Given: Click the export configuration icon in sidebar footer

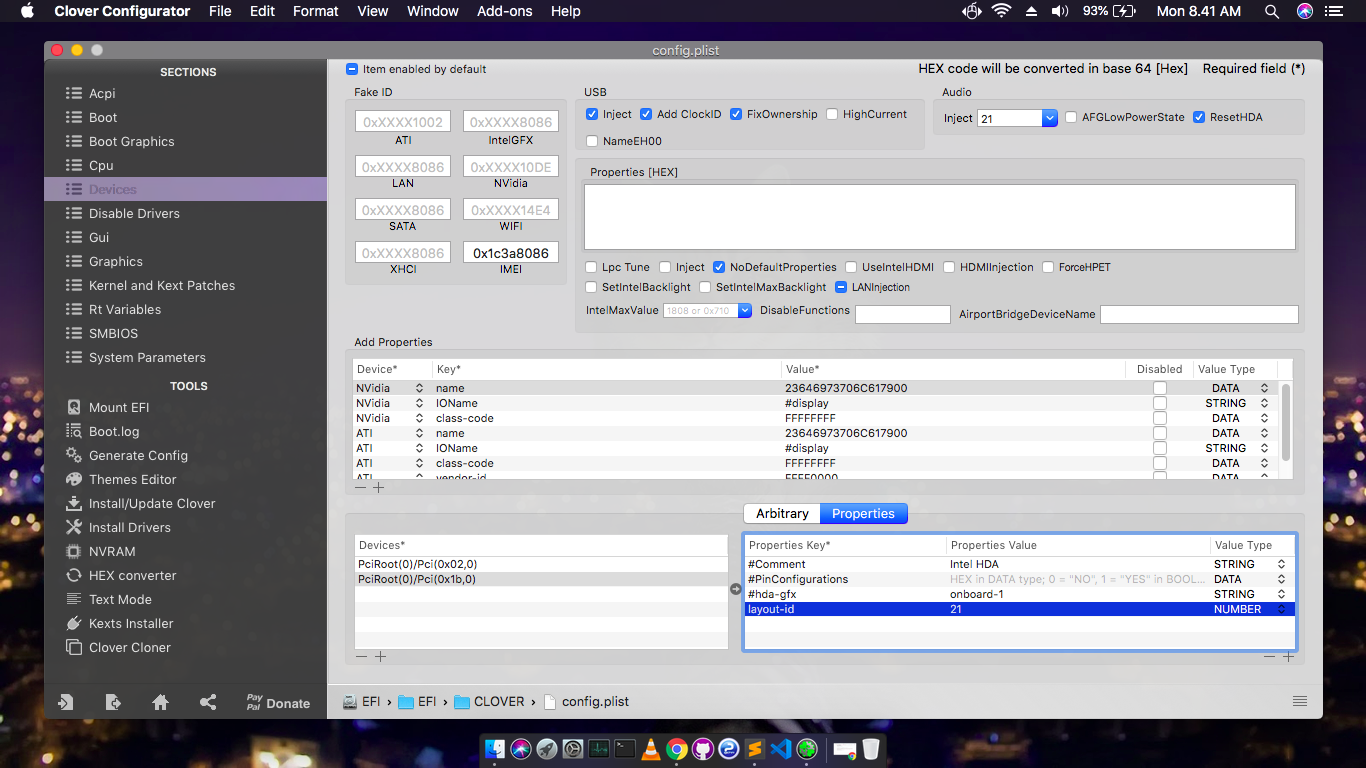Looking at the screenshot, I should click(x=113, y=702).
